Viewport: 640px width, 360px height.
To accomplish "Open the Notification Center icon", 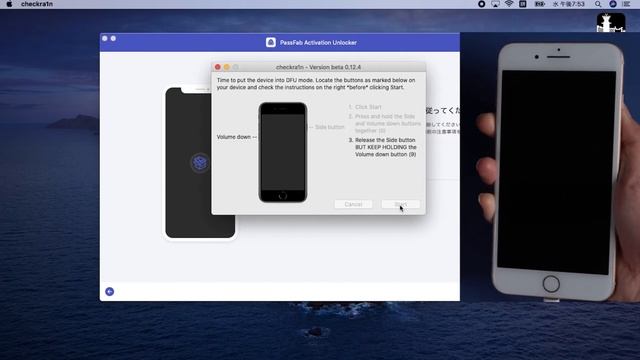I will click(x=627, y=4).
